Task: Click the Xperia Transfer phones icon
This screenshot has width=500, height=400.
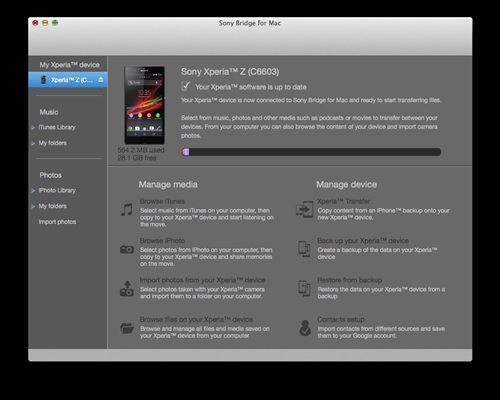Action: [x=304, y=209]
